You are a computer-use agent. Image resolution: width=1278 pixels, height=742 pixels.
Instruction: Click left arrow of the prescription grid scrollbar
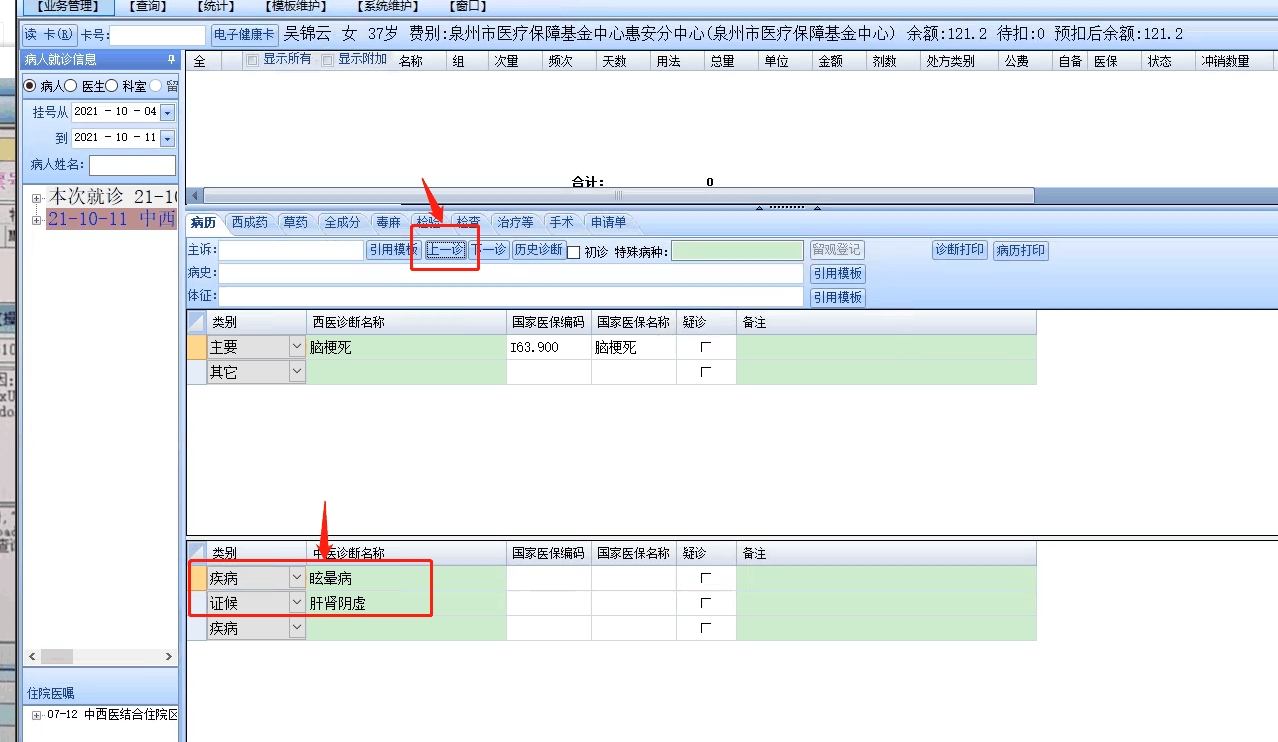(195, 196)
